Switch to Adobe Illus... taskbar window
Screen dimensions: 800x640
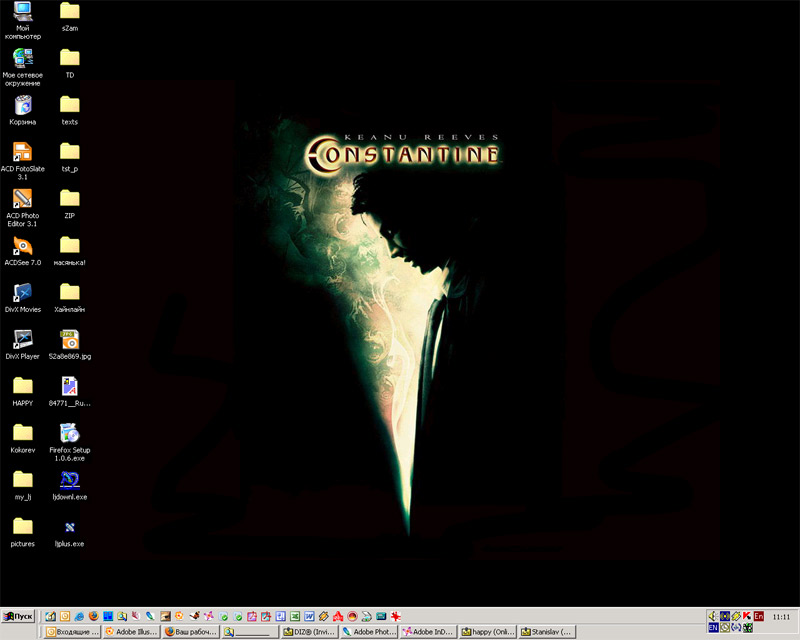click(x=131, y=632)
